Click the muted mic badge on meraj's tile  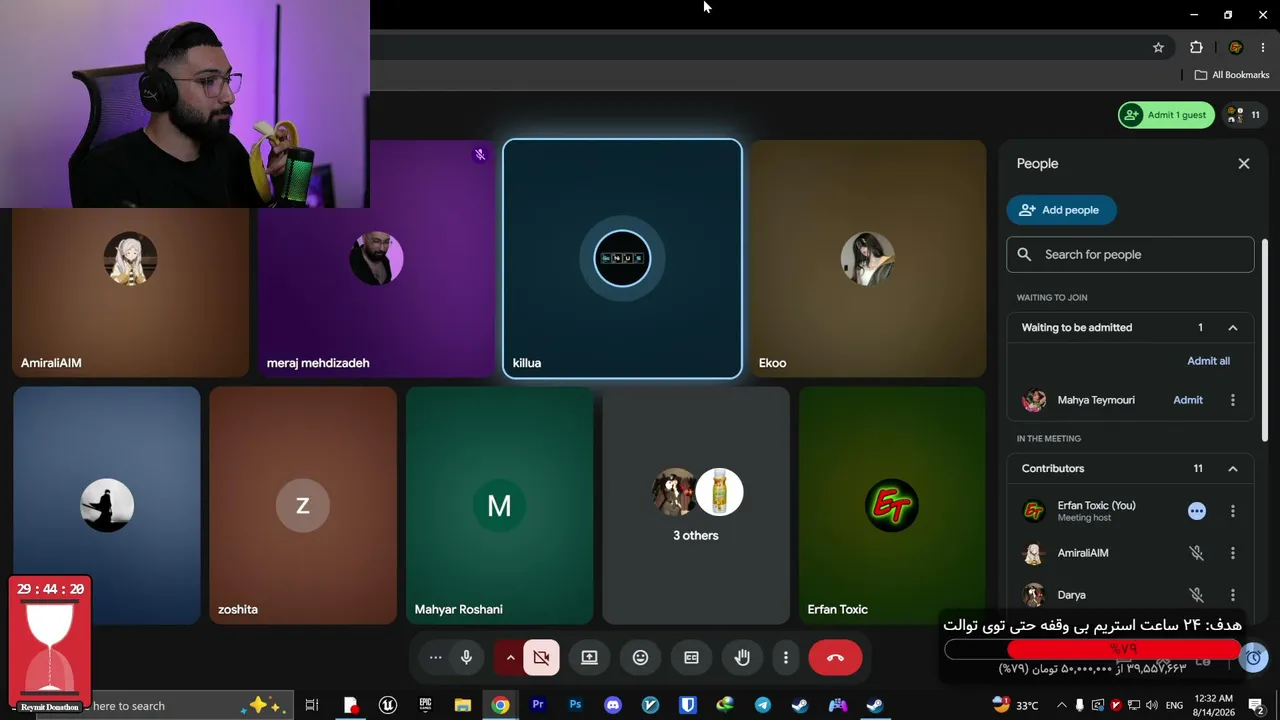point(480,155)
